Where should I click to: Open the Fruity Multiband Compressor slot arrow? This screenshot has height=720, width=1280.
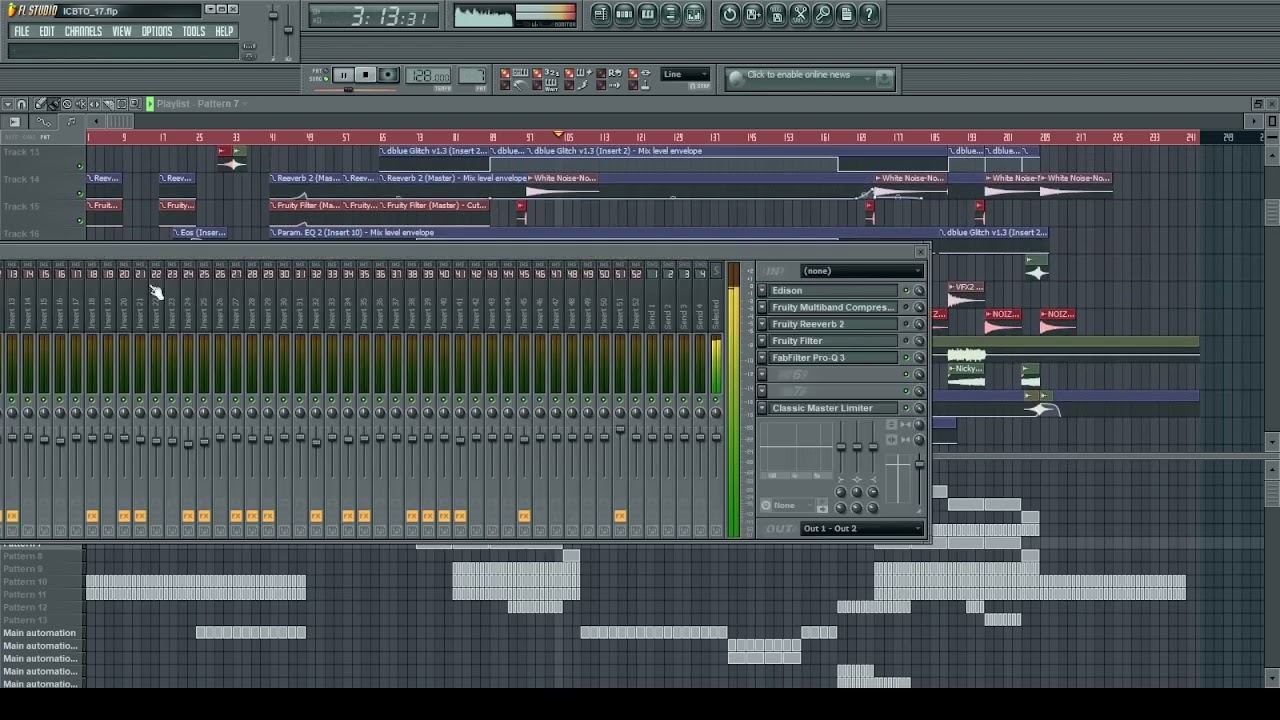point(762,308)
